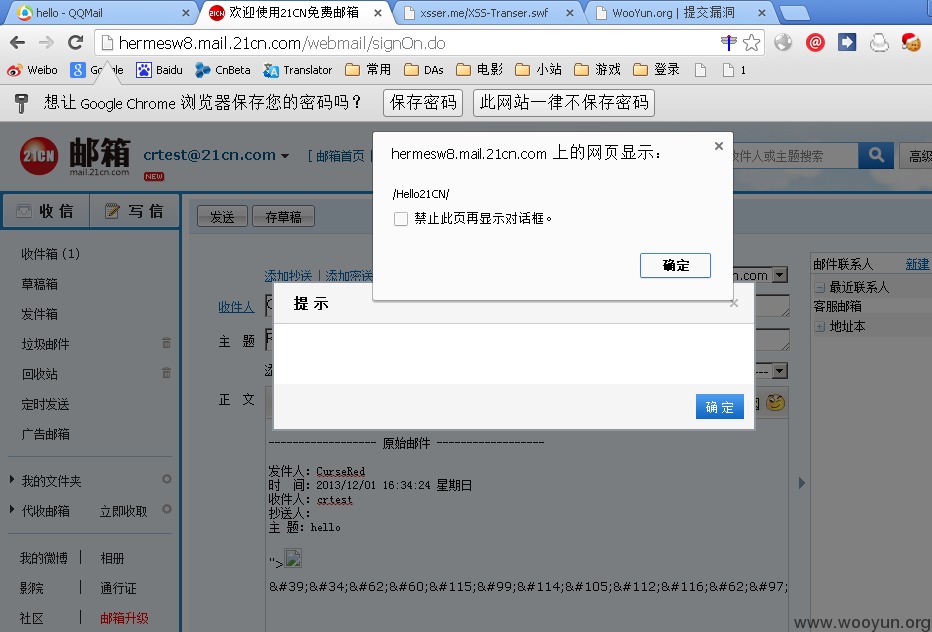Open the Weibo bookmark
This screenshot has height=632, width=932.
click(33, 70)
